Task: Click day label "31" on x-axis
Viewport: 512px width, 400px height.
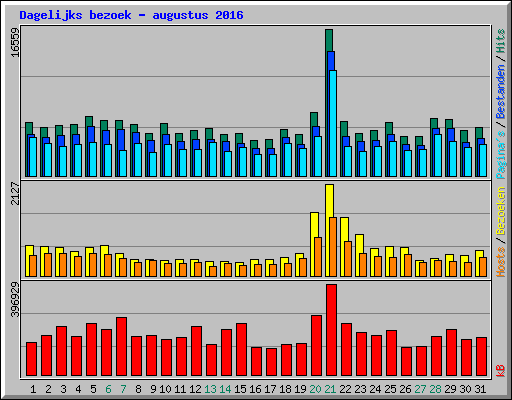Action: [480, 389]
